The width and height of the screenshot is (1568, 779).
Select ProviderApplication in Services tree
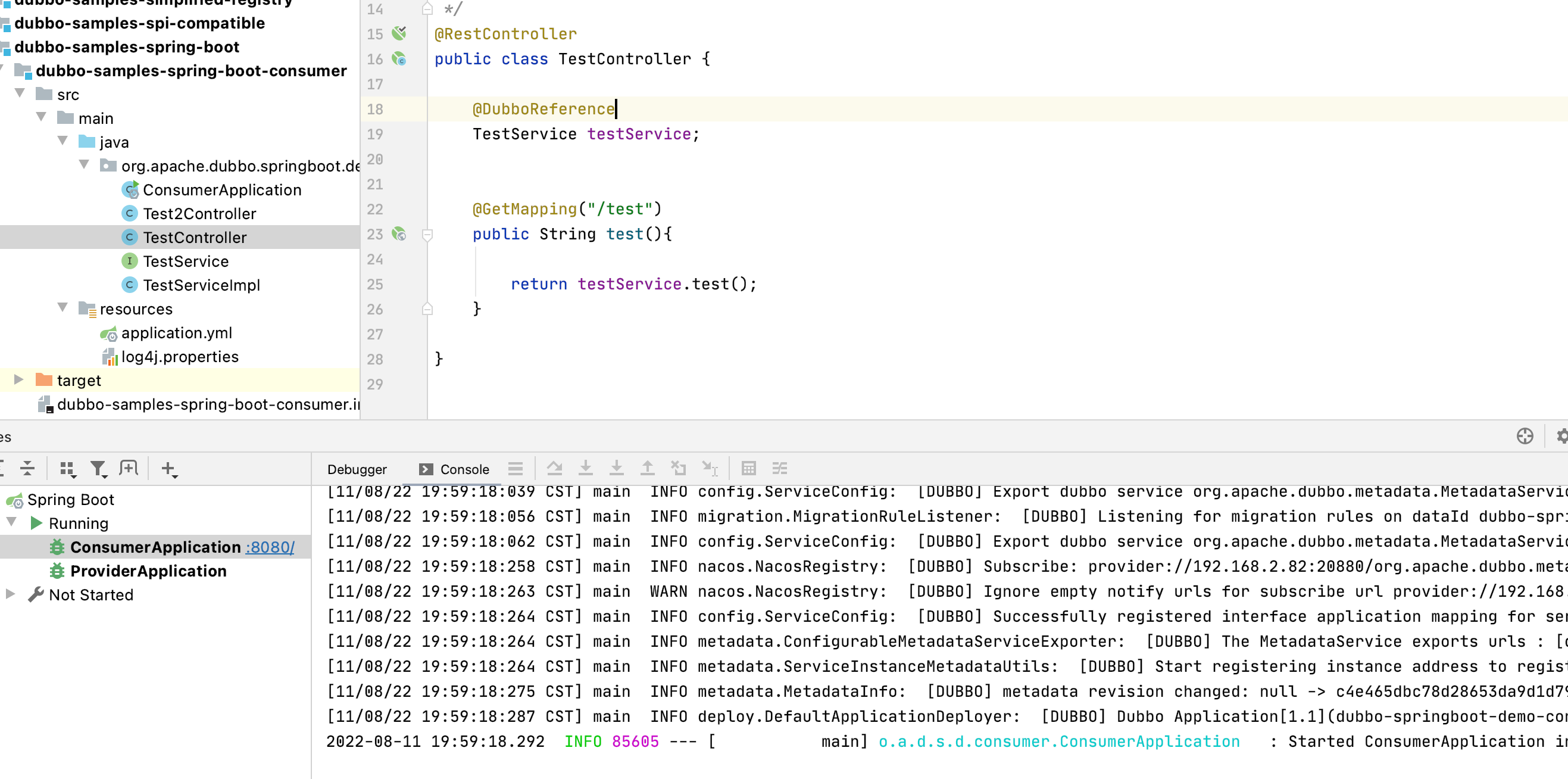[148, 571]
